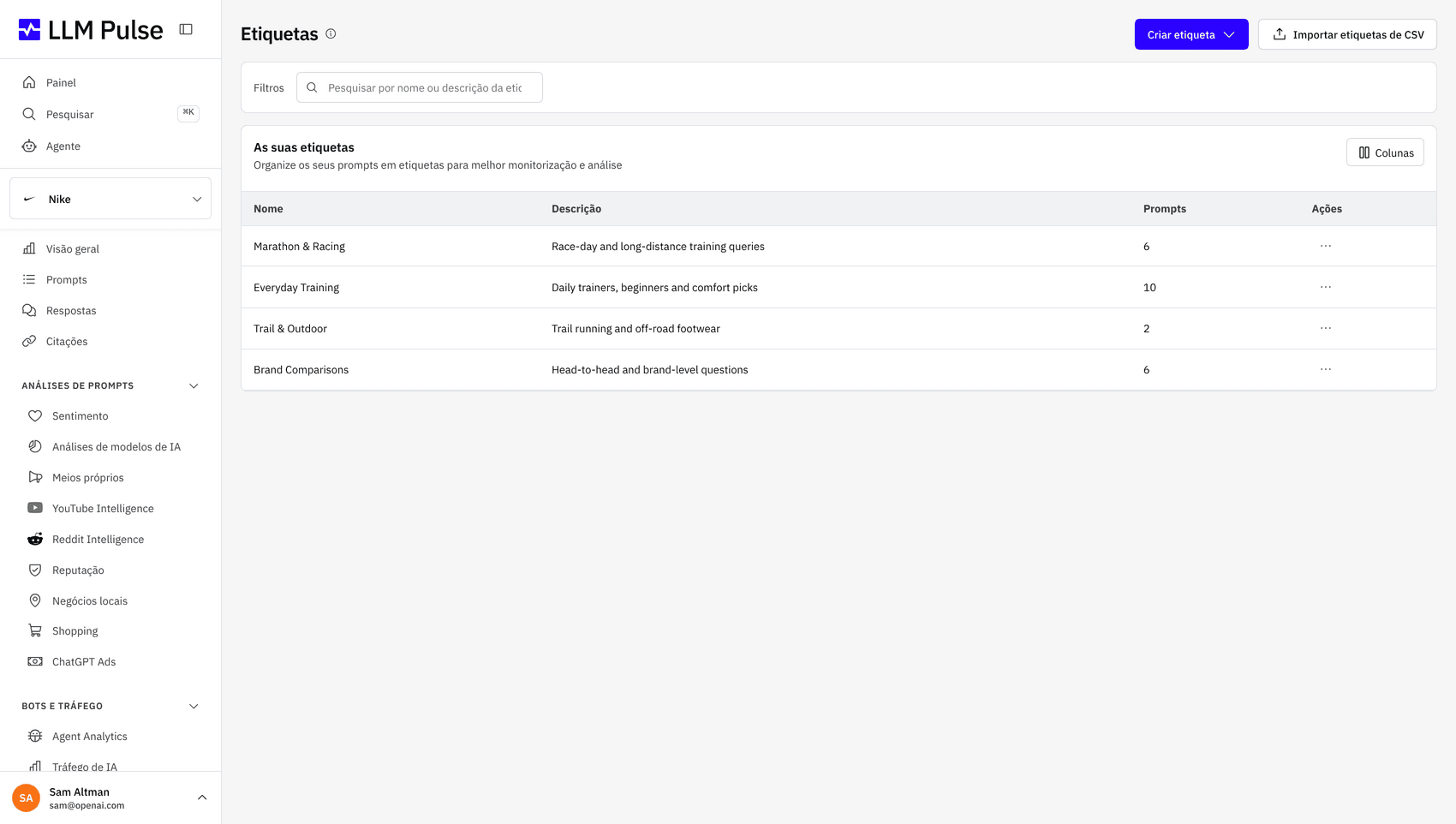
Task: Click the Shopping cart icon
Action: click(35, 630)
